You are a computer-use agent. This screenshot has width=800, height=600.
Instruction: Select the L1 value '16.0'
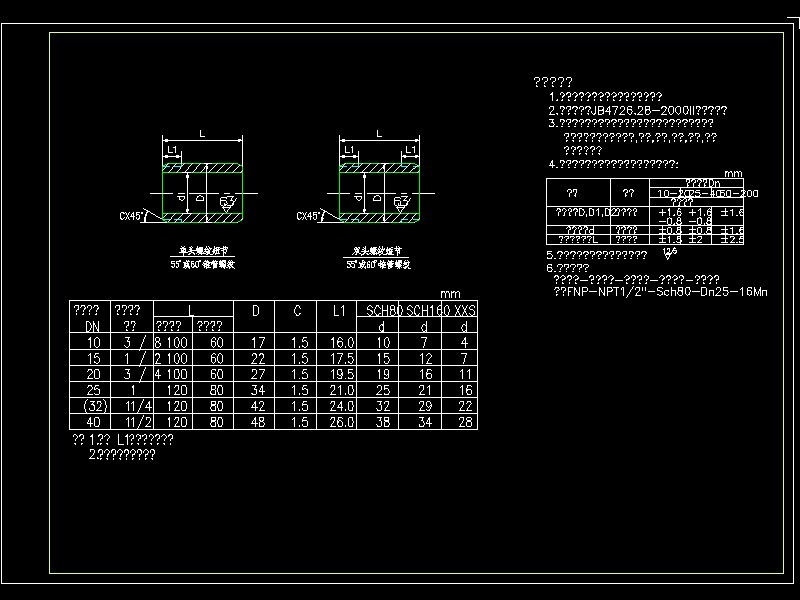pyautogui.click(x=342, y=342)
